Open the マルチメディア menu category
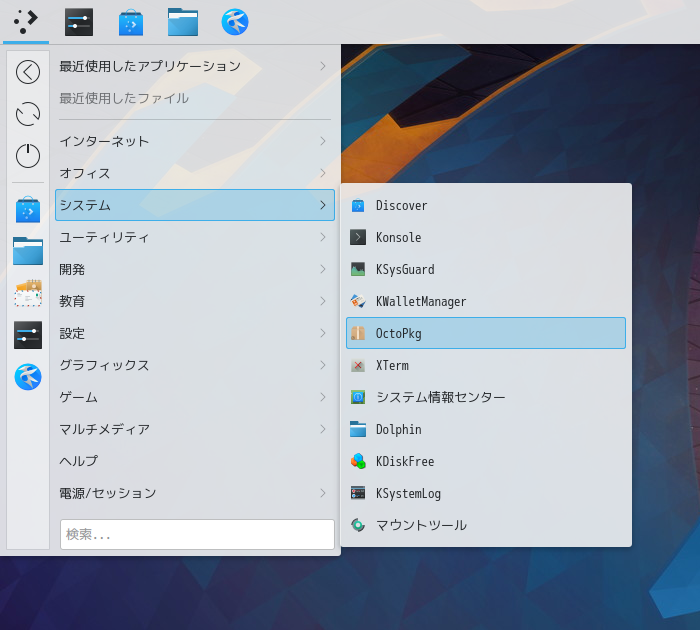700x630 pixels. pyautogui.click(x=195, y=429)
